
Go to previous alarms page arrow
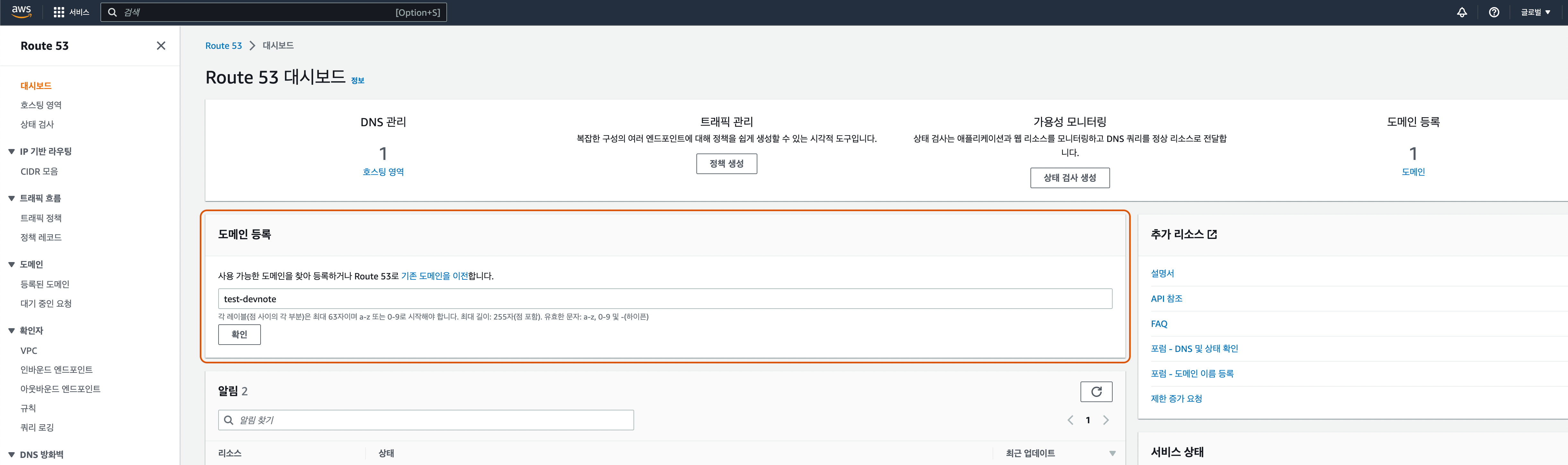pyautogui.click(x=1070, y=420)
